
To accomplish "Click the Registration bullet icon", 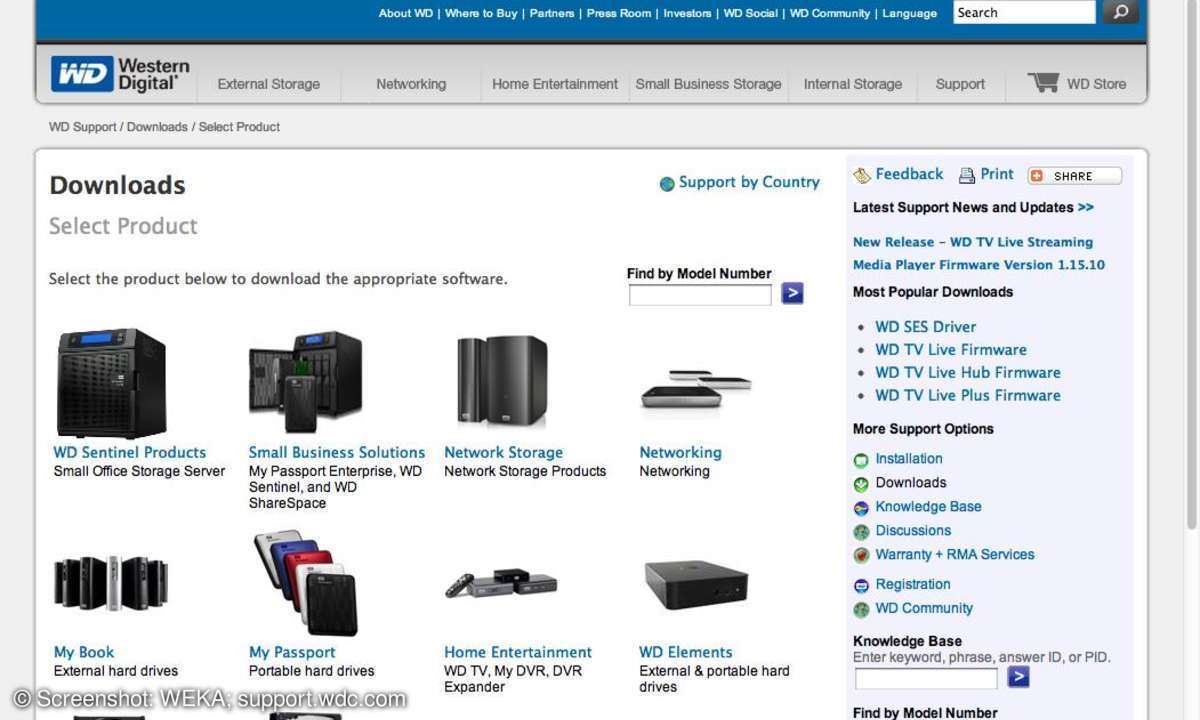I will pyautogui.click(x=861, y=586).
